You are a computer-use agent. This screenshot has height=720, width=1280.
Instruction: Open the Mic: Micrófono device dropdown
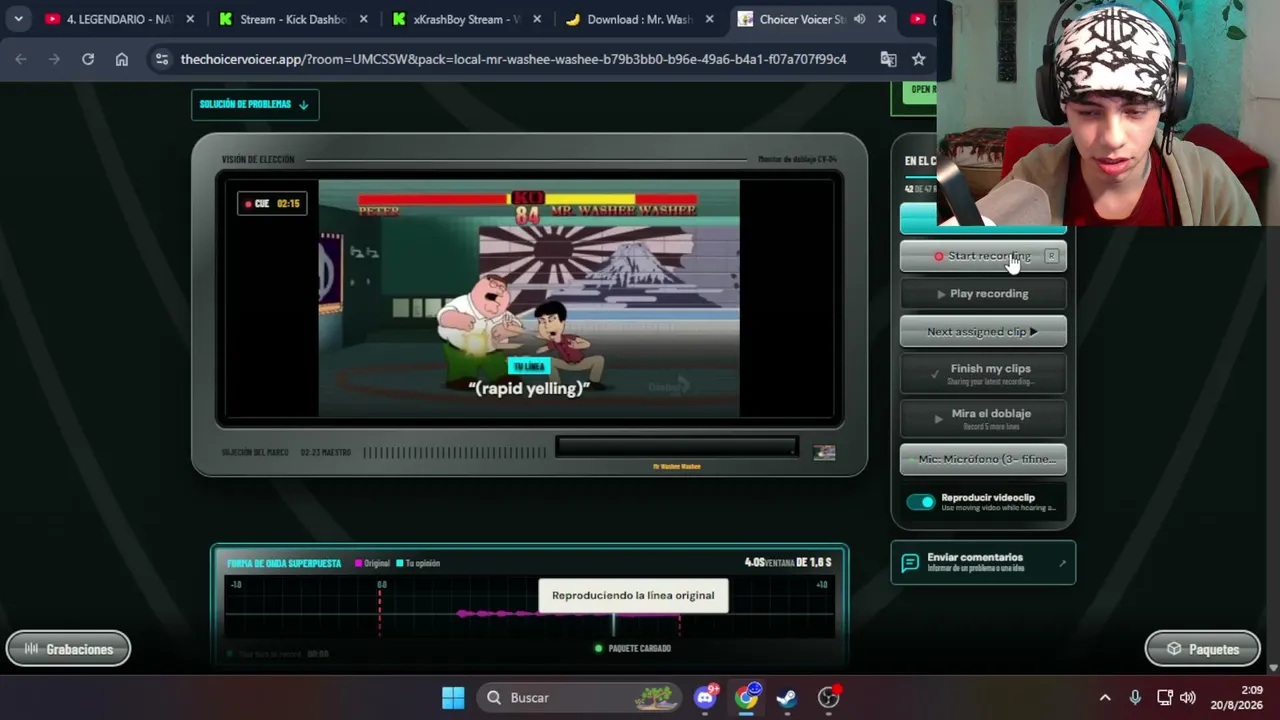point(983,459)
